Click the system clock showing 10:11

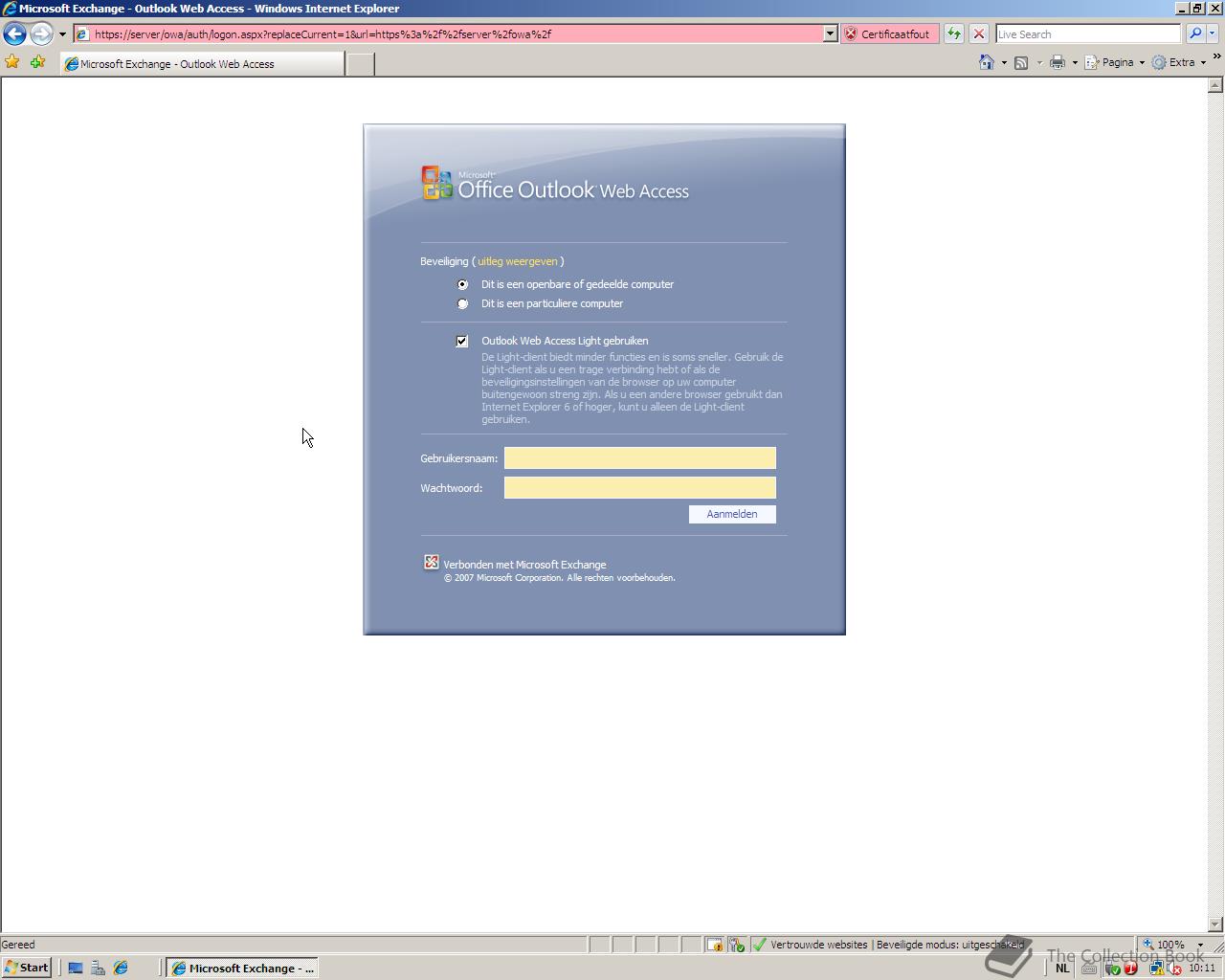coord(1202,969)
